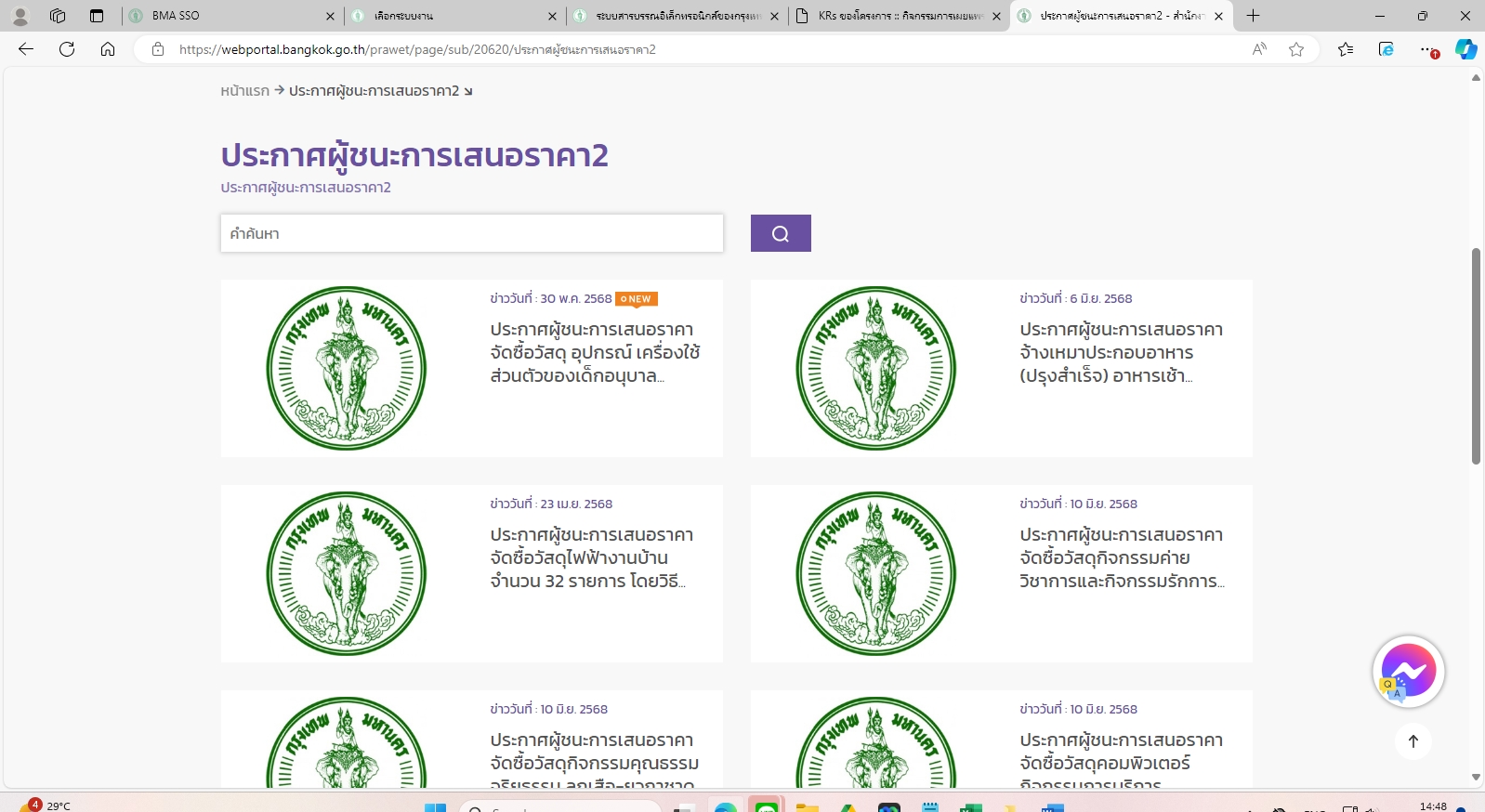Click the large ประกาศผู้ชนะการเสนอราคา2 page heading
Image resolution: width=1485 pixels, height=812 pixels.
[414, 156]
